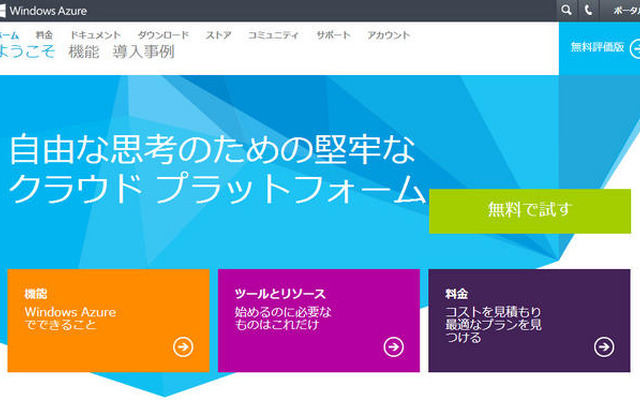Select the 機能 sub-tab
Viewport: 640px width, 400px height.
(84, 52)
